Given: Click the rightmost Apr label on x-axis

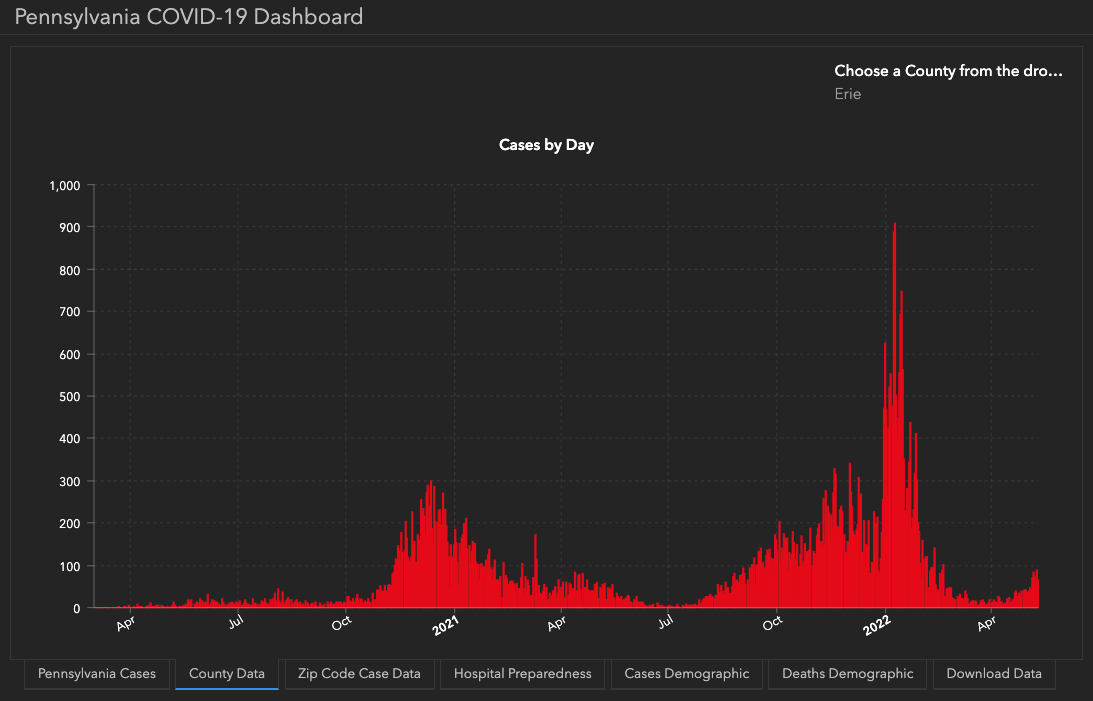Looking at the screenshot, I should click(986, 626).
